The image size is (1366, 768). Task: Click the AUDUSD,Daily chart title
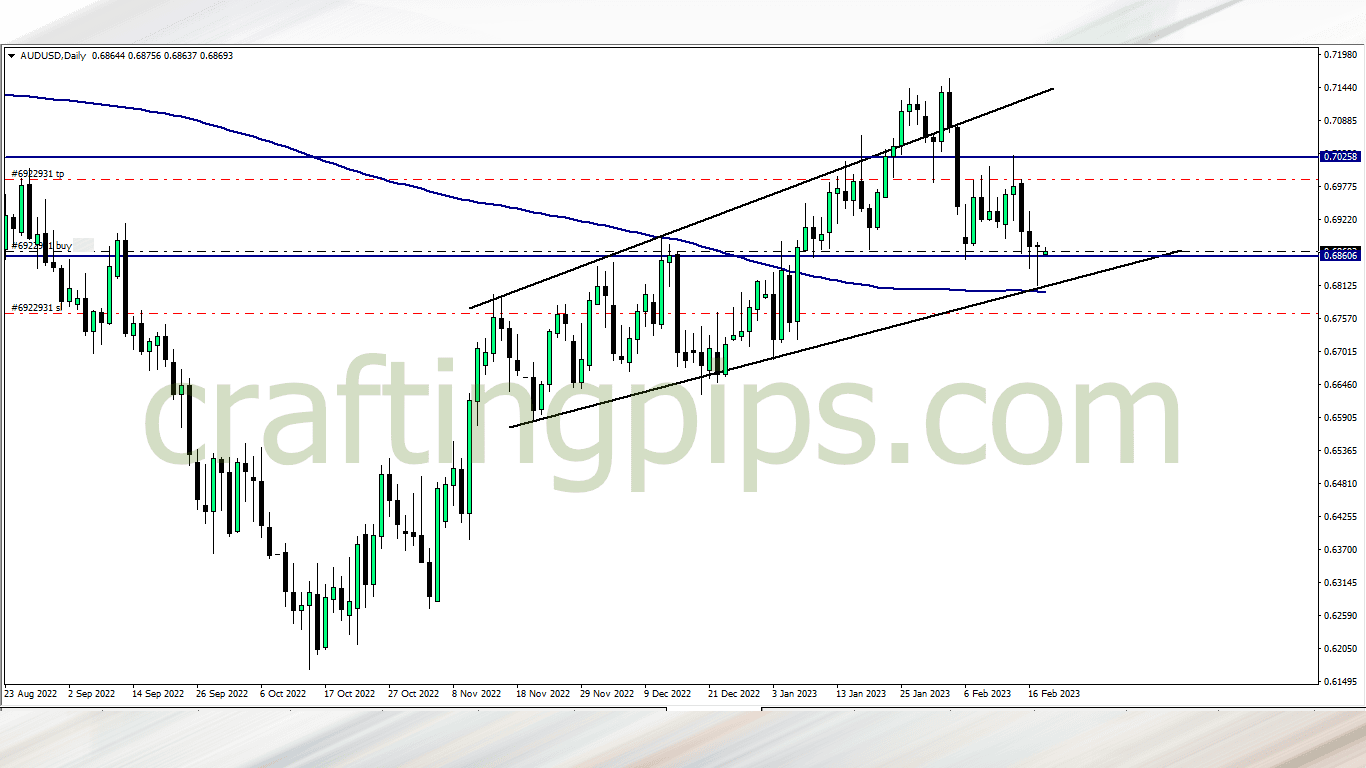point(52,56)
